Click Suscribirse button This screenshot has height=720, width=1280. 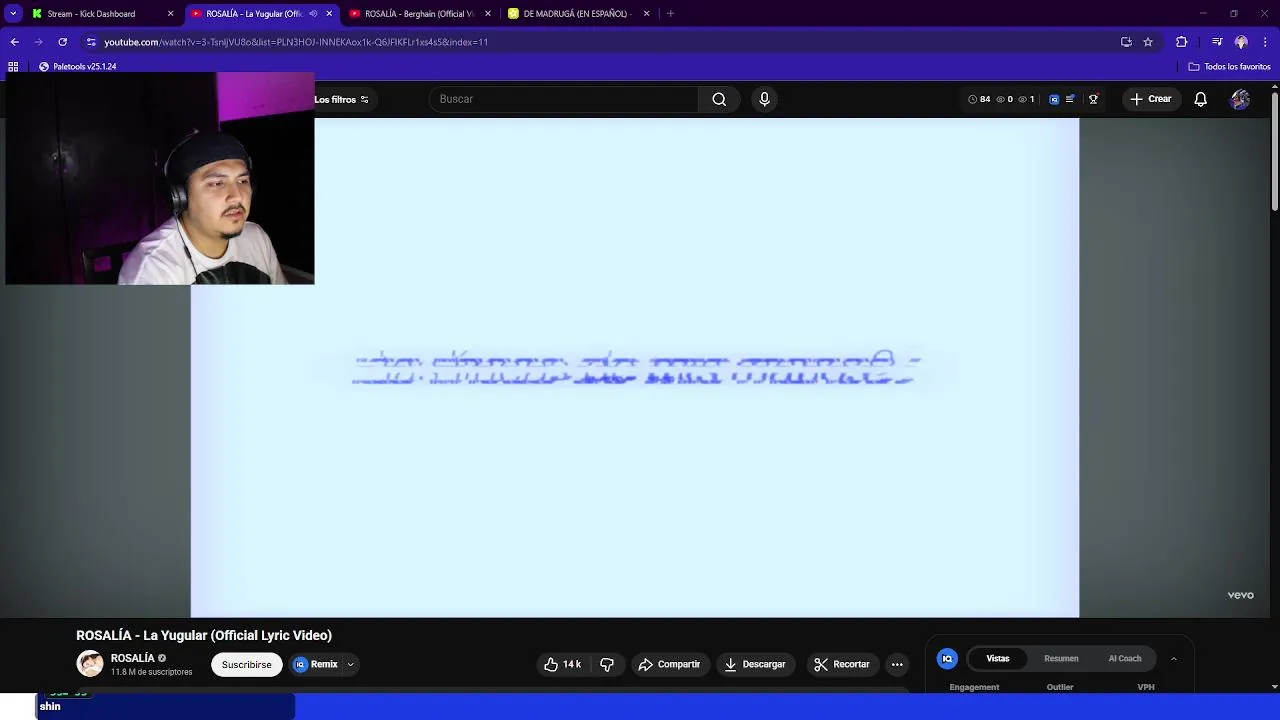[x=247, y=664]
